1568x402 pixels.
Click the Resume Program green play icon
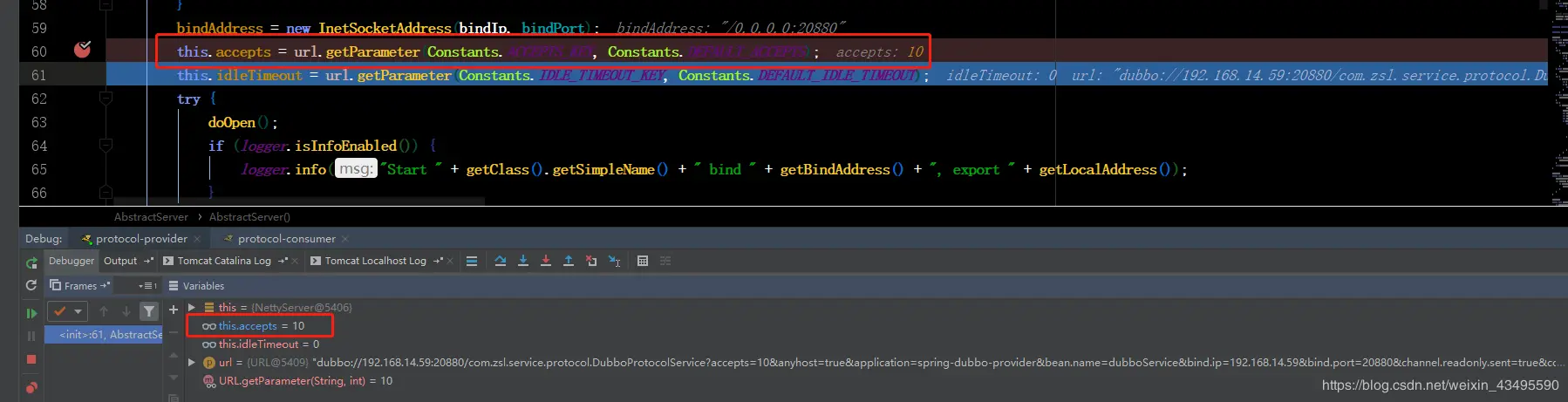(31, 312)
